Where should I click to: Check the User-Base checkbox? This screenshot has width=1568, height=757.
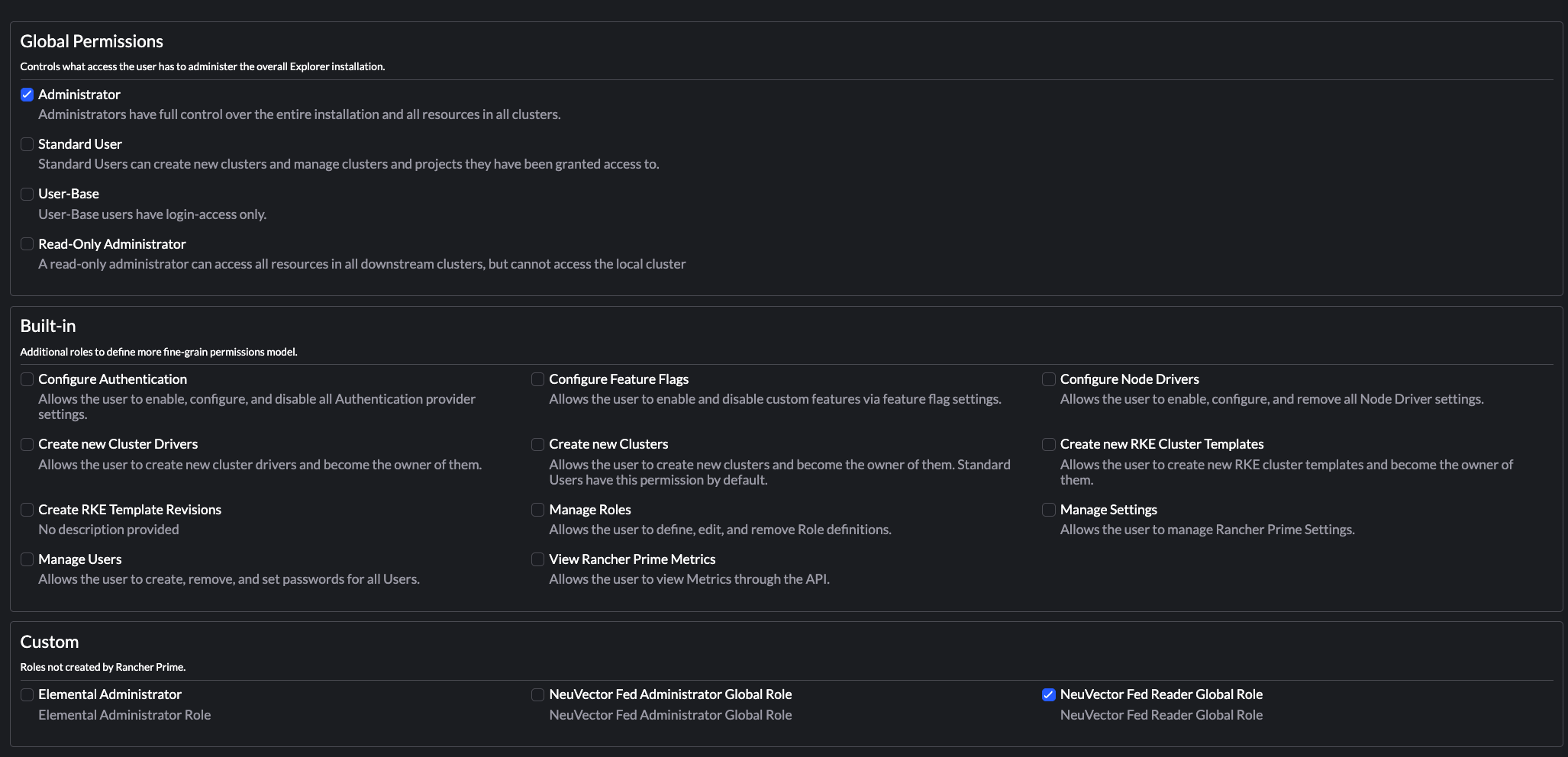tap(27, 194)
